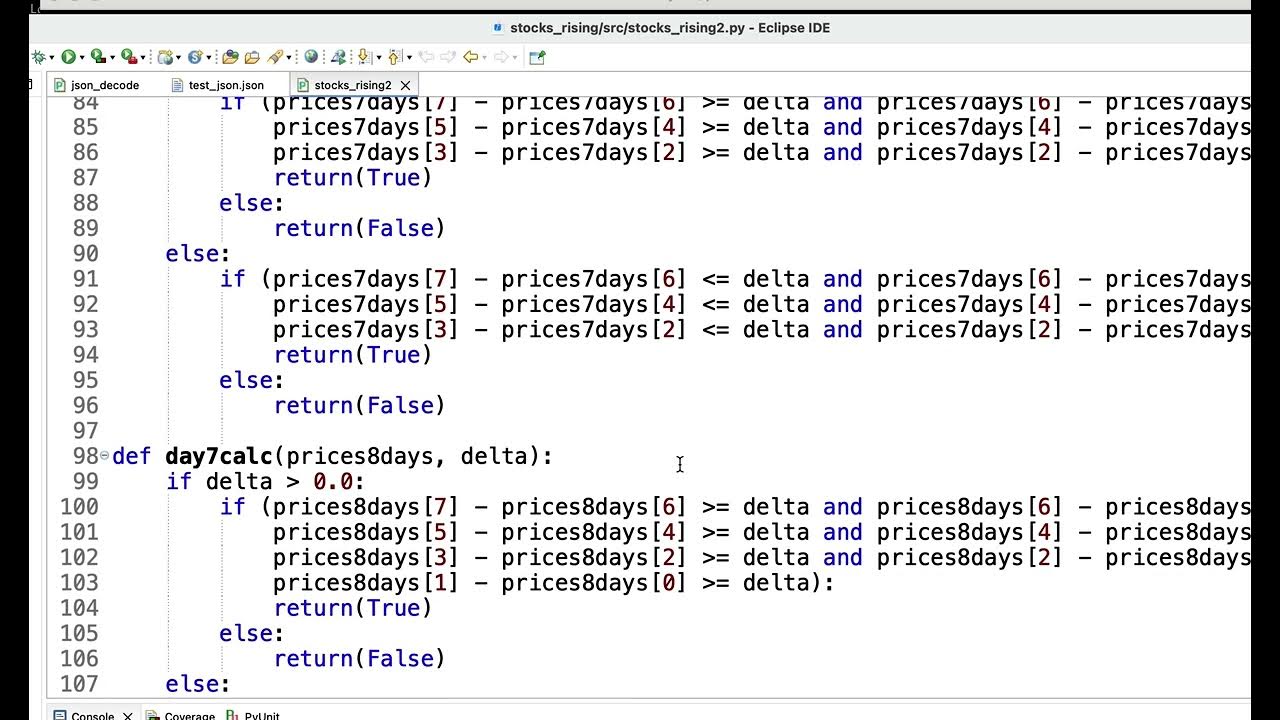This screenshot has height=720, width=1280.
Task: Switch to the json_decode editor tab
Action: pos(96,85)
